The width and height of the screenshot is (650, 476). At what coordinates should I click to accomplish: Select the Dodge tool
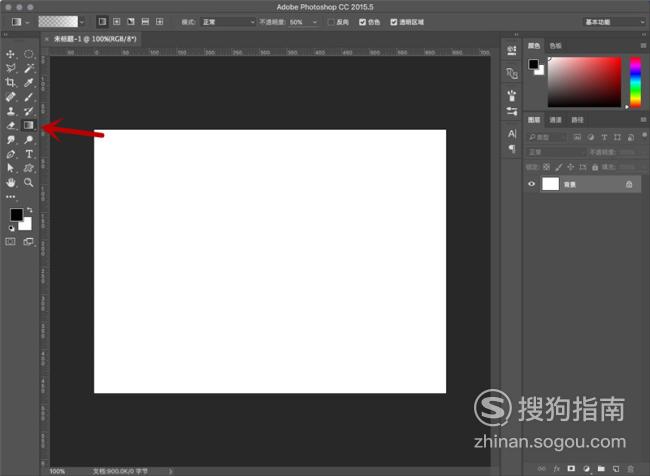coord(29,140)
